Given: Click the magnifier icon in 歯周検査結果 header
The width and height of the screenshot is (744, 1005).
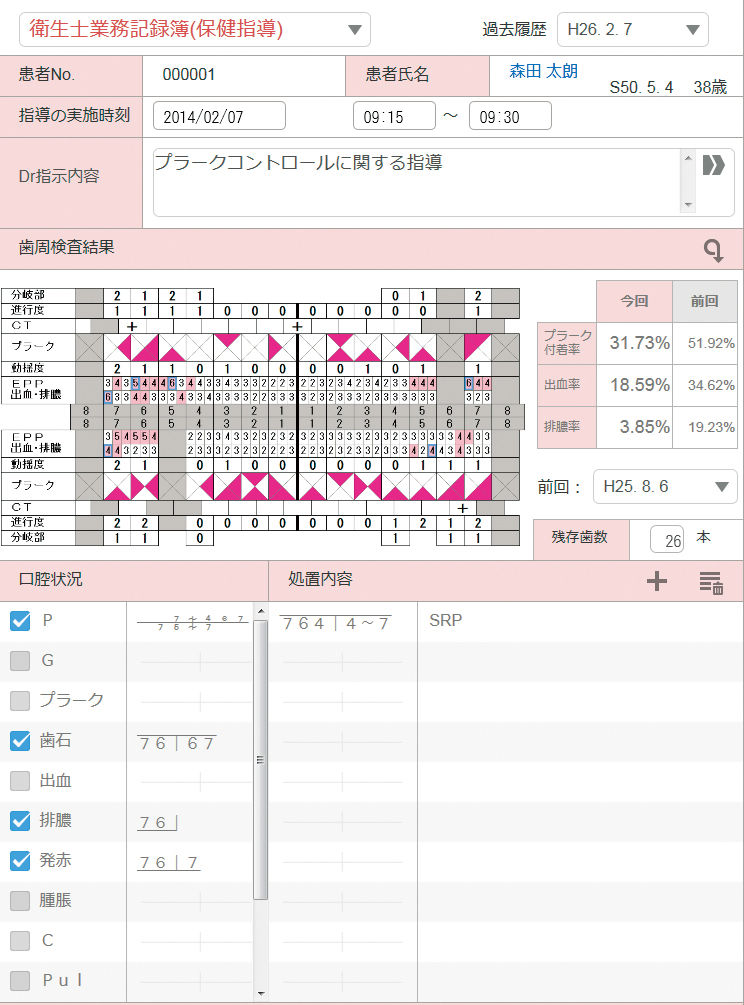Looking at the screenshot, I should [713, 250].
